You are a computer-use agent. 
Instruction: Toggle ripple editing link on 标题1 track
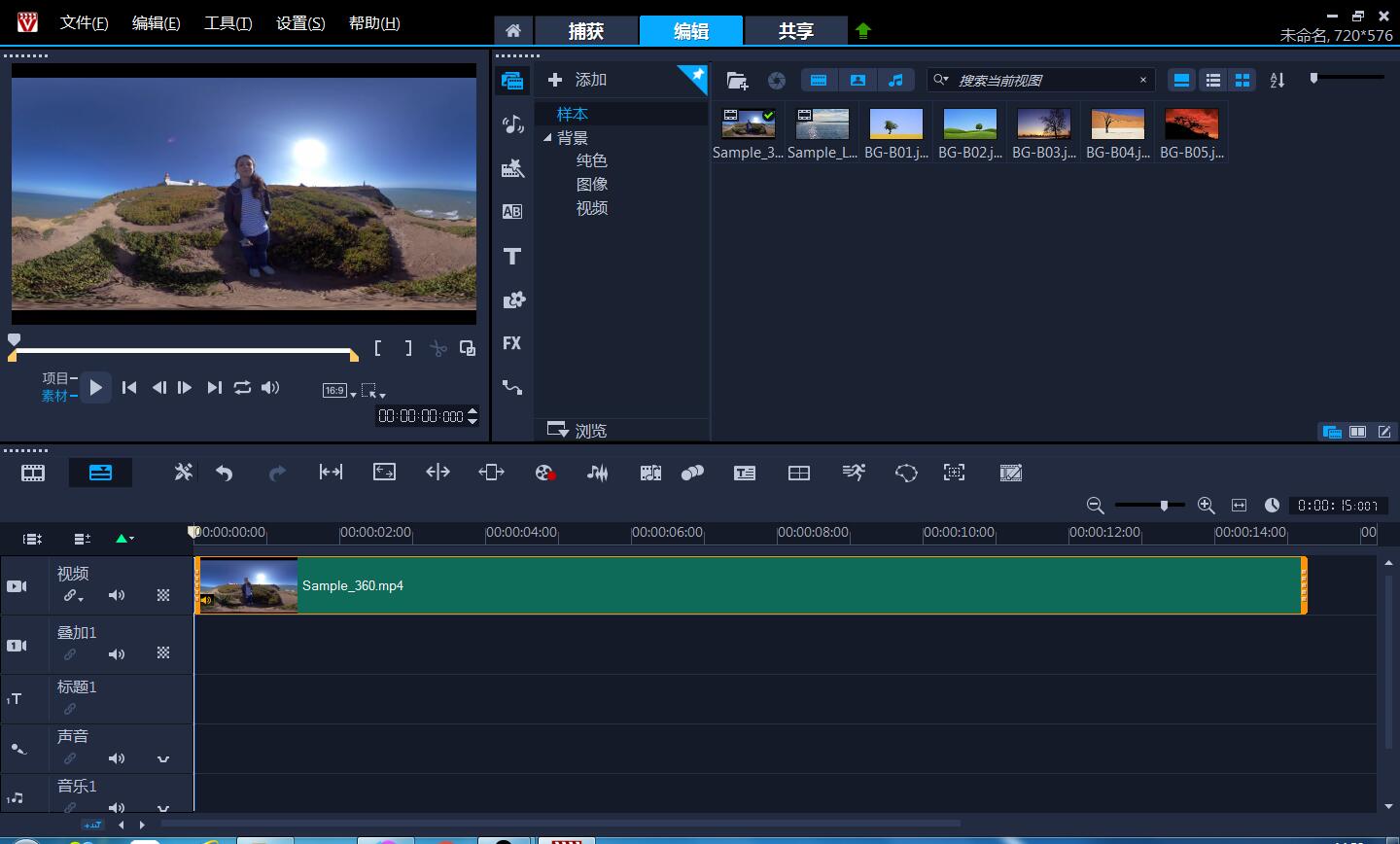pos(70,709)
